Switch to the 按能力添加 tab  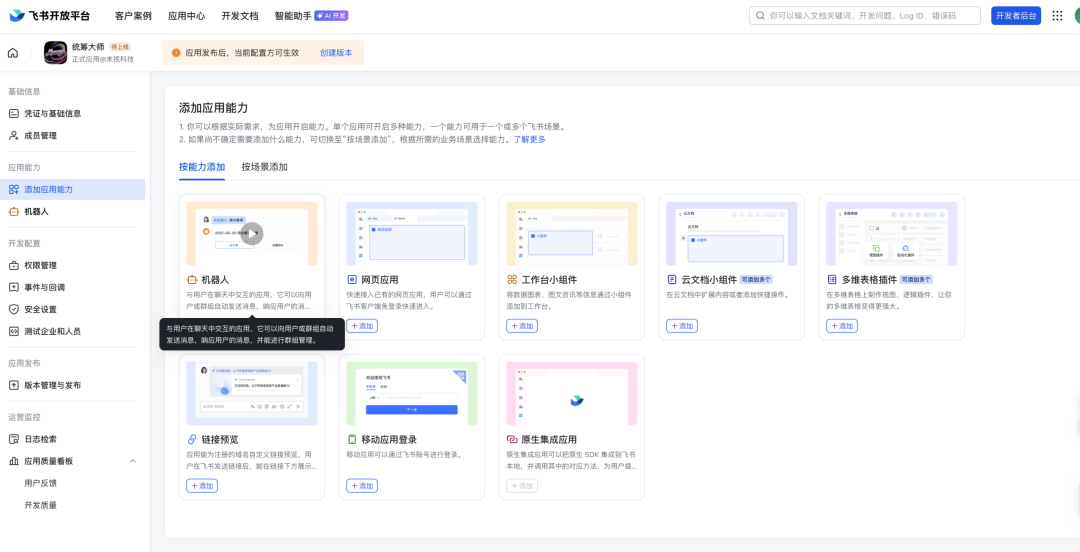[x=202, y=167]
